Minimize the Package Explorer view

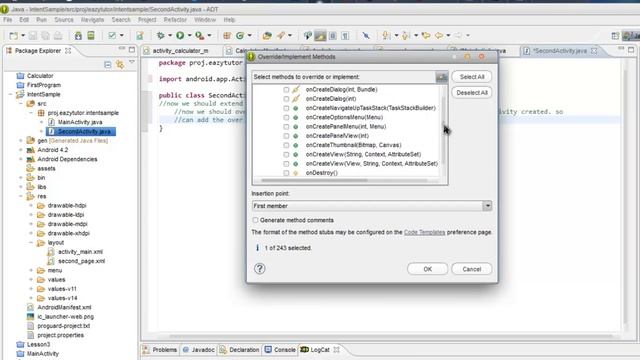click(122, 49)
